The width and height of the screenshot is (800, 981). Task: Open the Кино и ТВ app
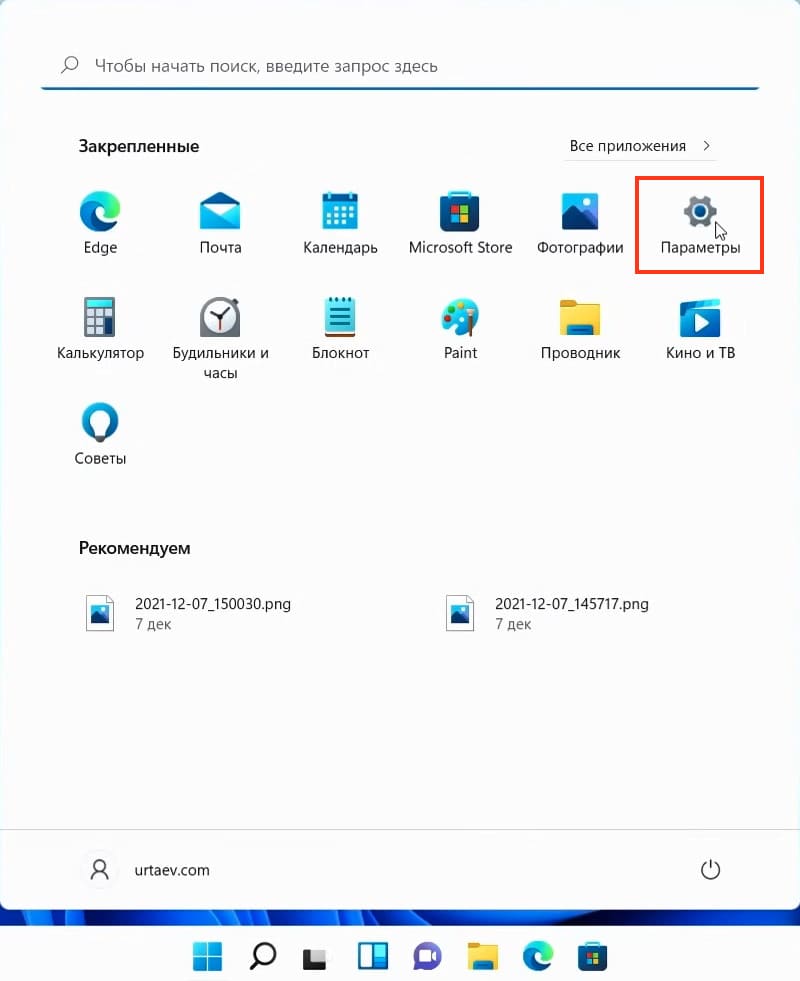pyautogui.click(x=700, y=329)
